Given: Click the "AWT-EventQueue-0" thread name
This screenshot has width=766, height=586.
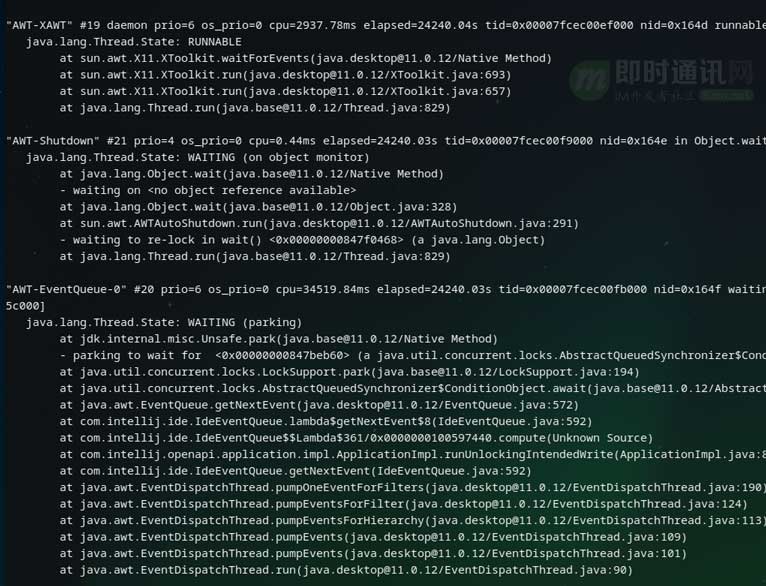Looking at the screenshot, I should click(x=66, y=289).
